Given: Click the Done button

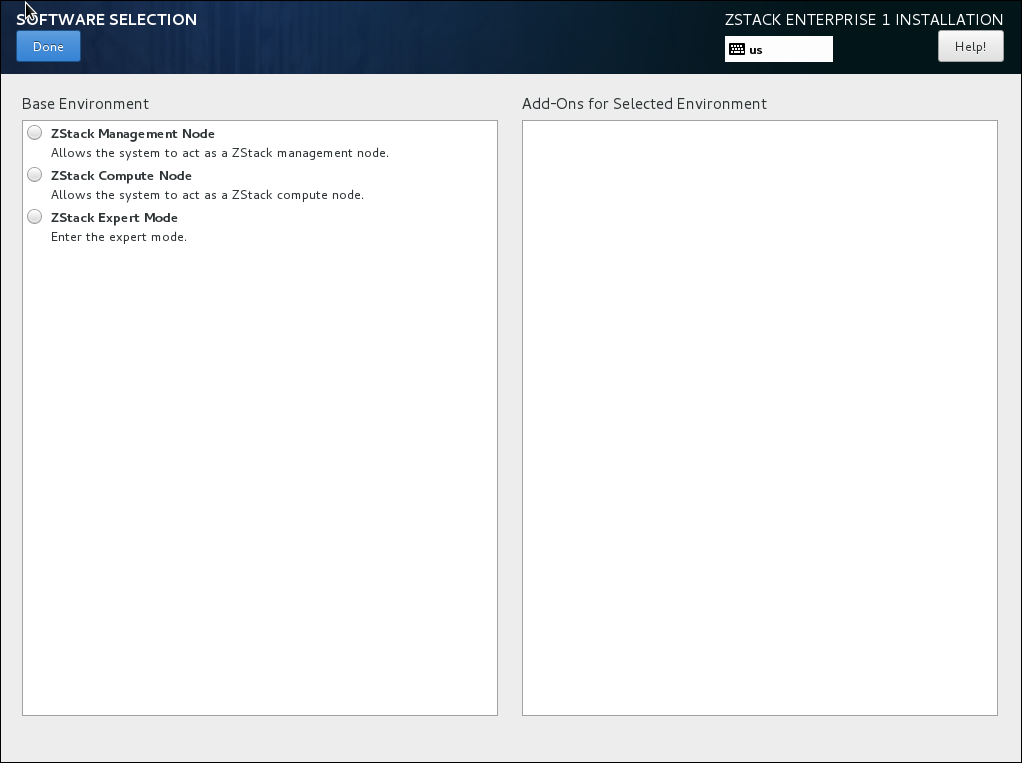Looking at the screenshot, I should [48, 46].
